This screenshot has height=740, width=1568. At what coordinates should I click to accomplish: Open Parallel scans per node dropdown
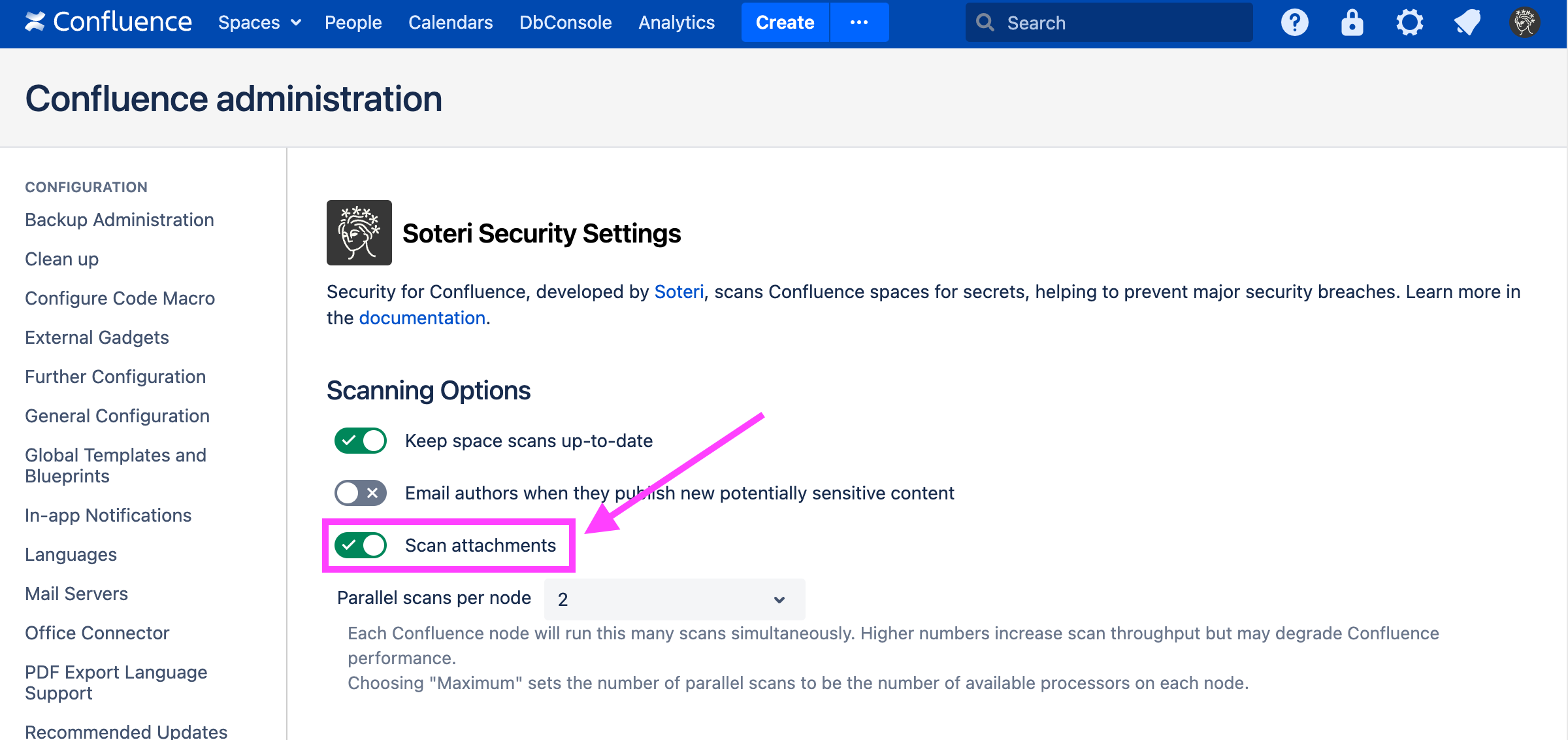(x=674, y=599)
